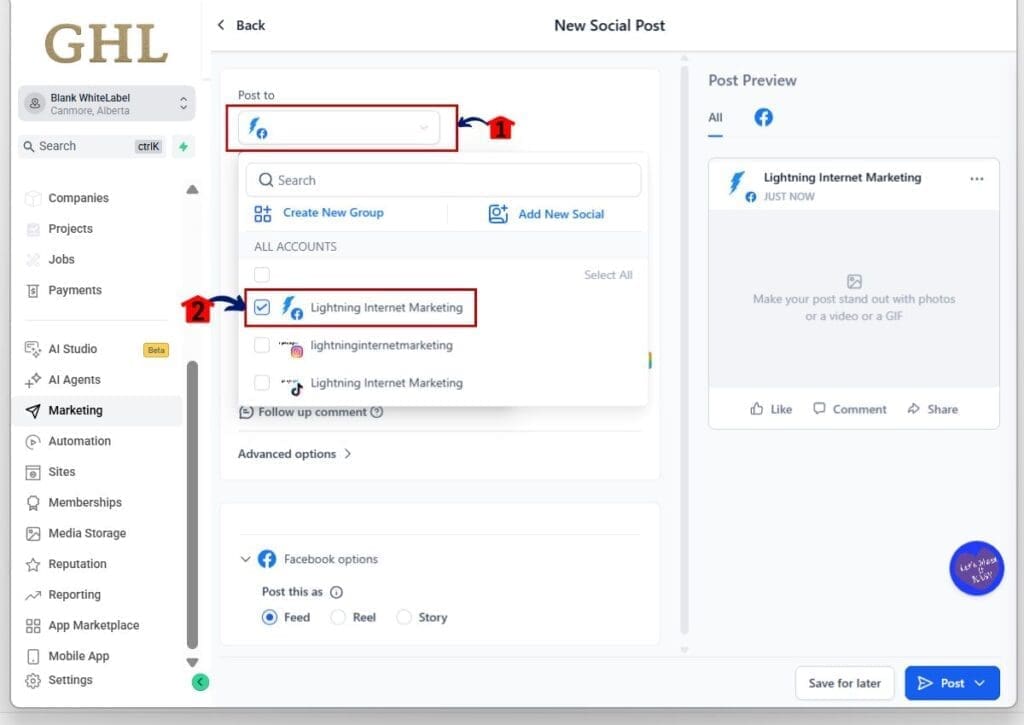This screenshot has width=1024, height=725.
Task: Open the purple chat widget bubble
Action: pyautogui.click(x=976, y=568)
